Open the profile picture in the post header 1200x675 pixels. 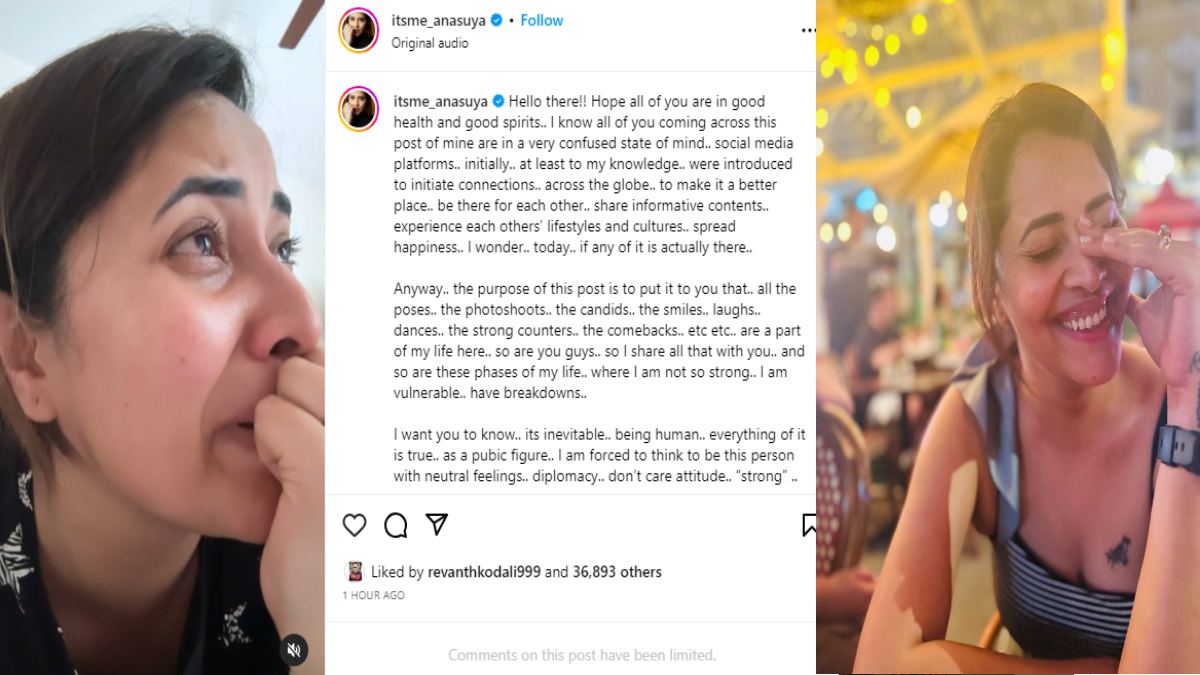click(x=359, y=30)
